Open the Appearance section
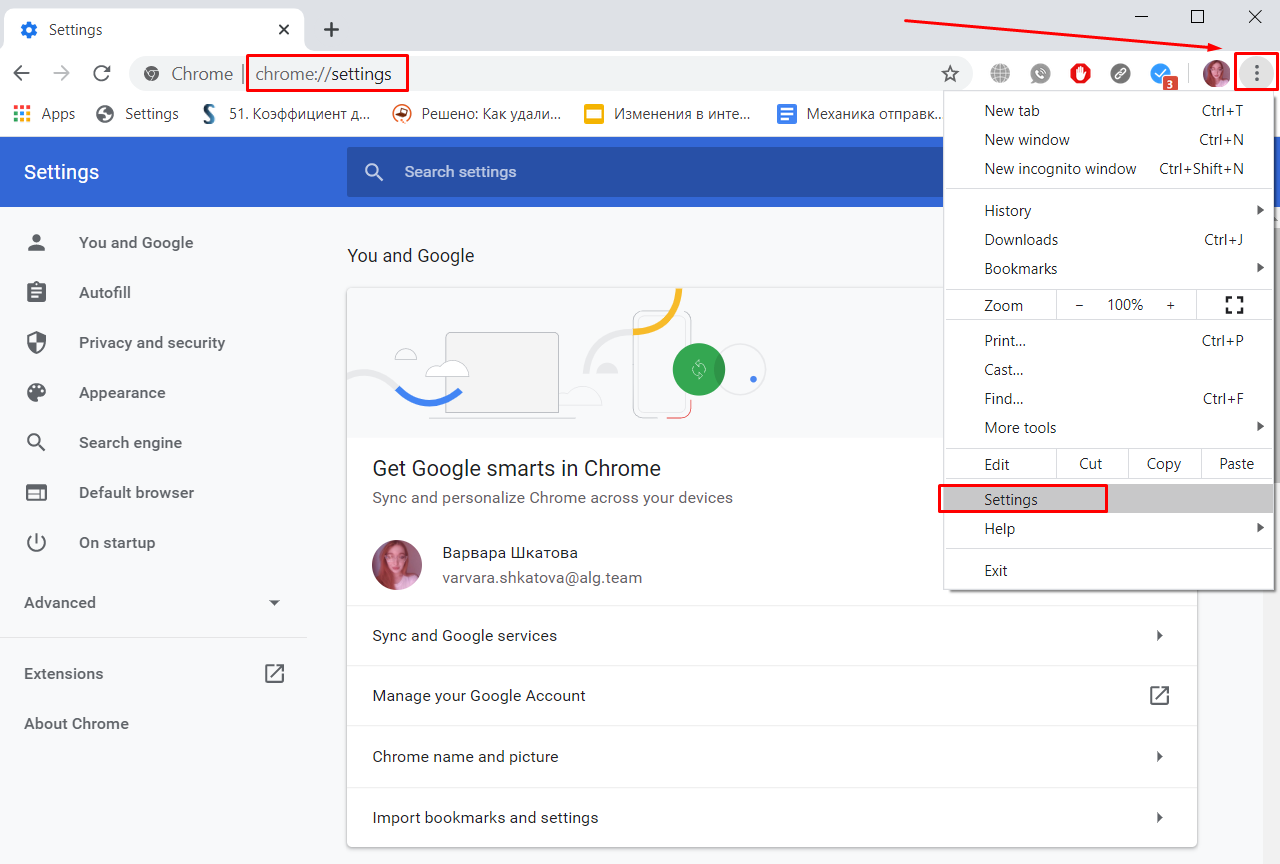 click(x=122, y=392)
